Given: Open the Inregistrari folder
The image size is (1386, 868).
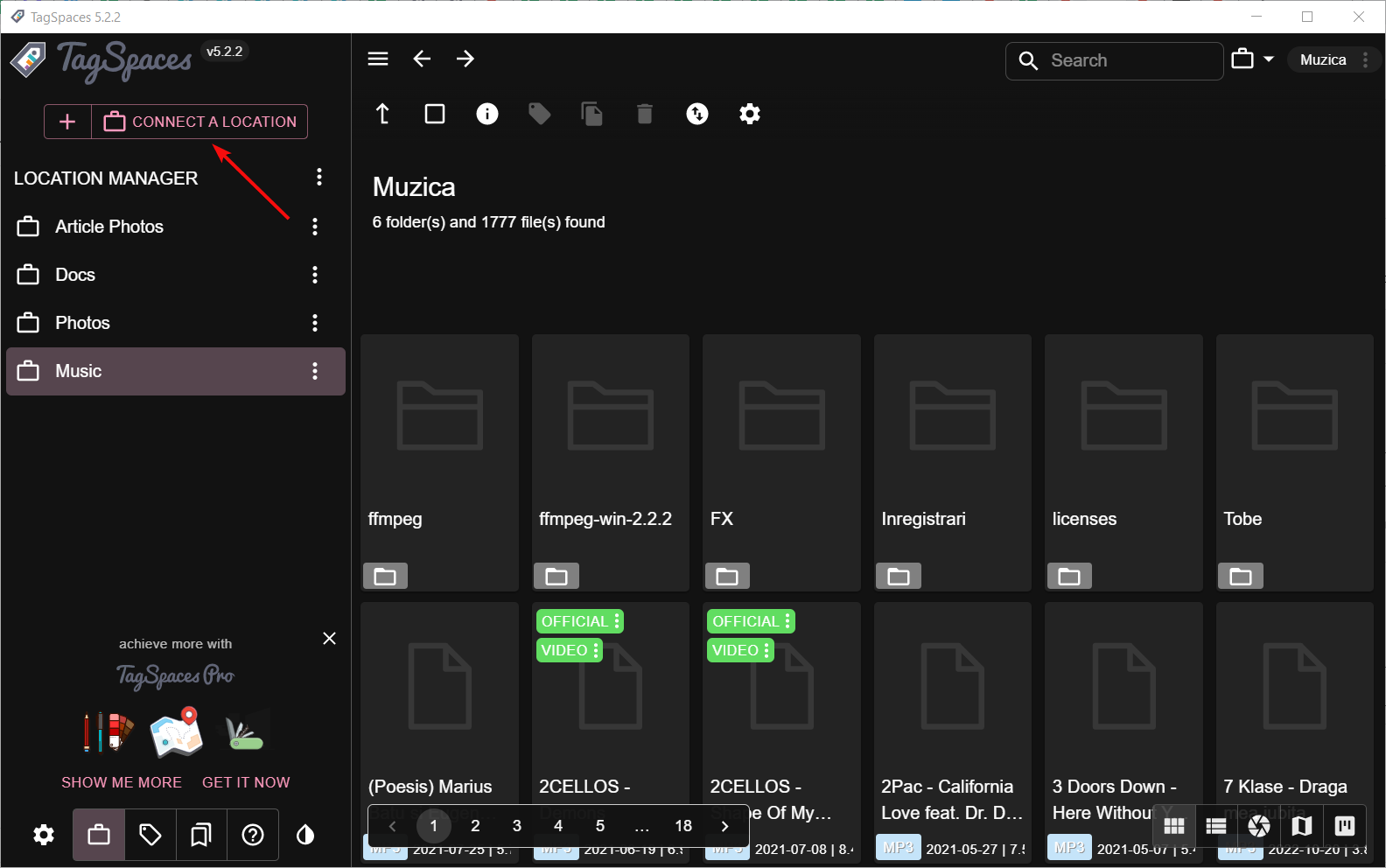Looking at the screenshot, I should pyautogui.click(x=953, y=462).
